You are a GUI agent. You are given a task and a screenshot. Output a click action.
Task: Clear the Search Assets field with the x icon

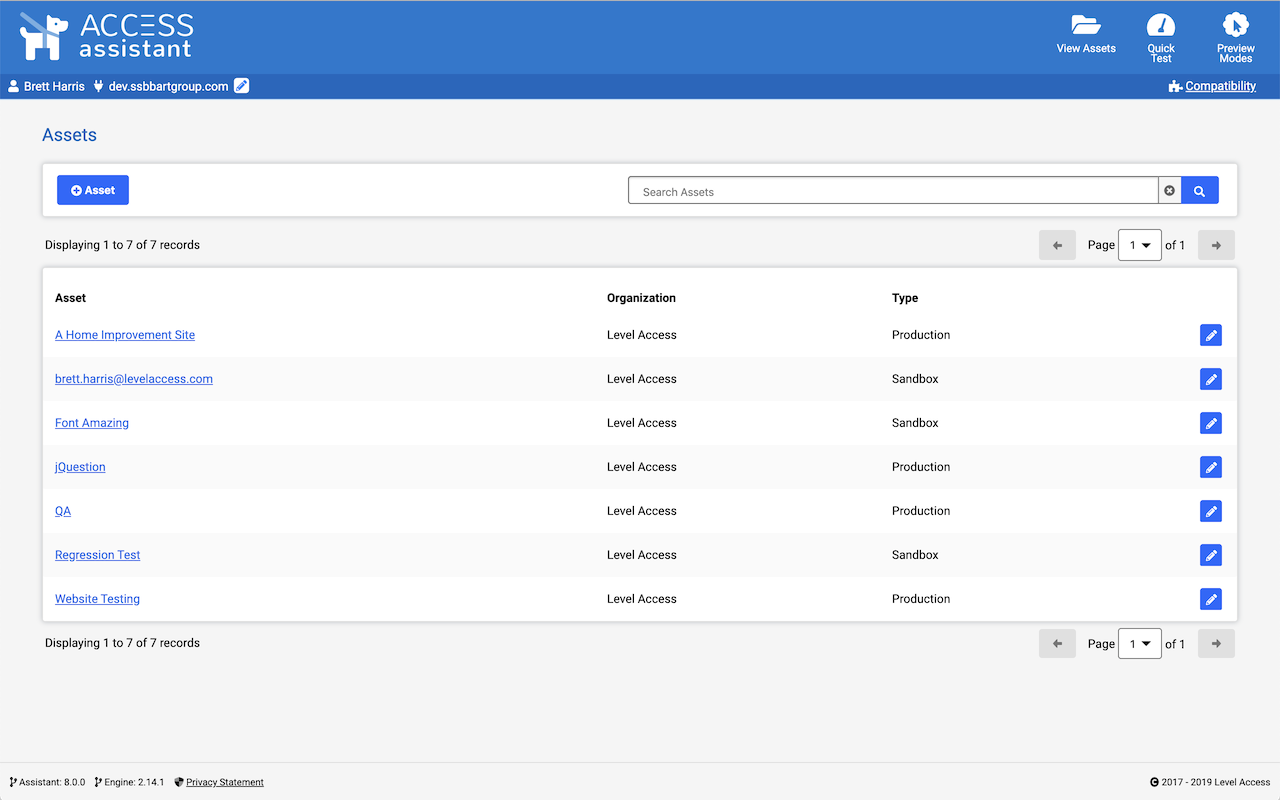(x=1170, y=190)
